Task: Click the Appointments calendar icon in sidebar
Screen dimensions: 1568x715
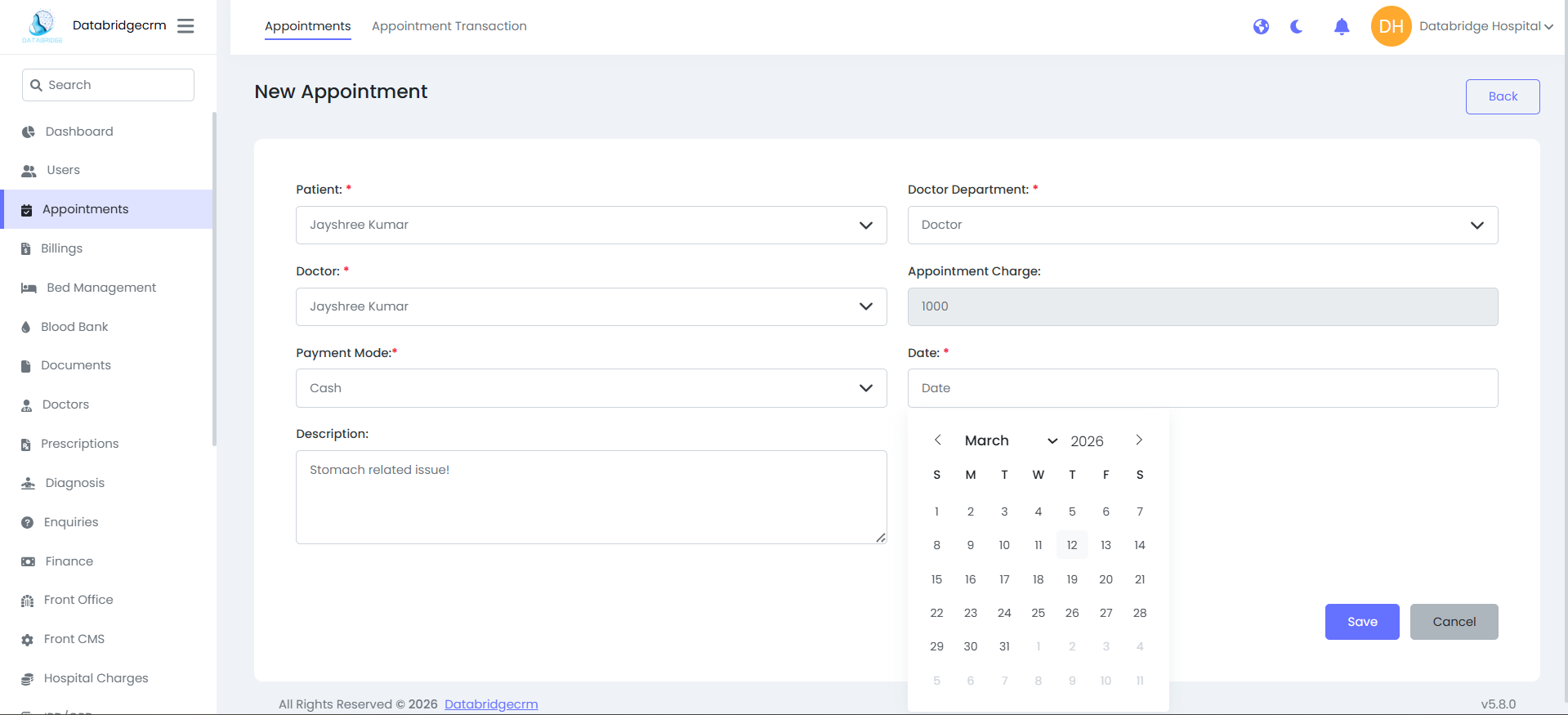Action: pyautogui.click(x=27, y=210)
